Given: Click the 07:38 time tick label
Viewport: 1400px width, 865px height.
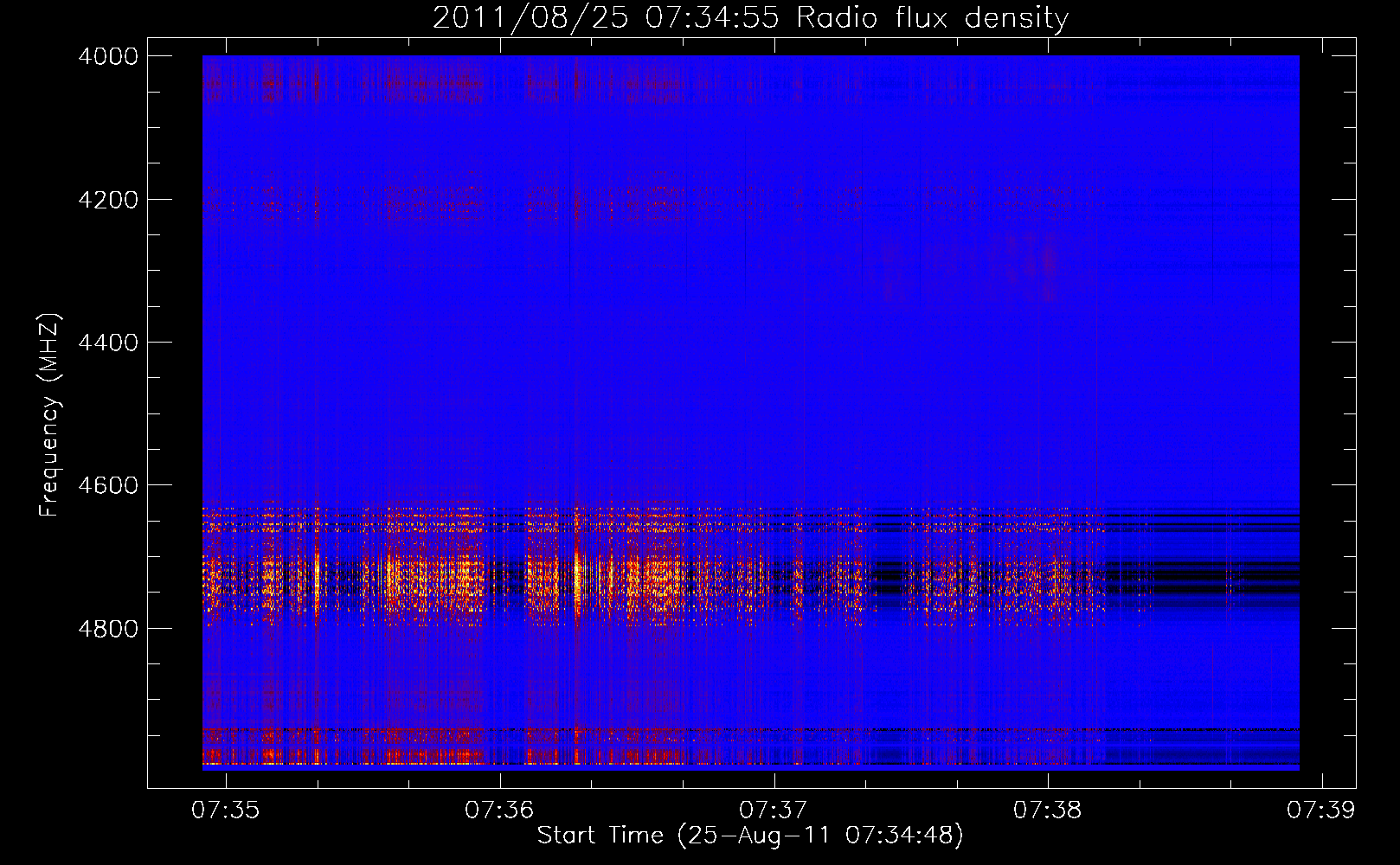Looking at the screenshot, I should 1048,810.
